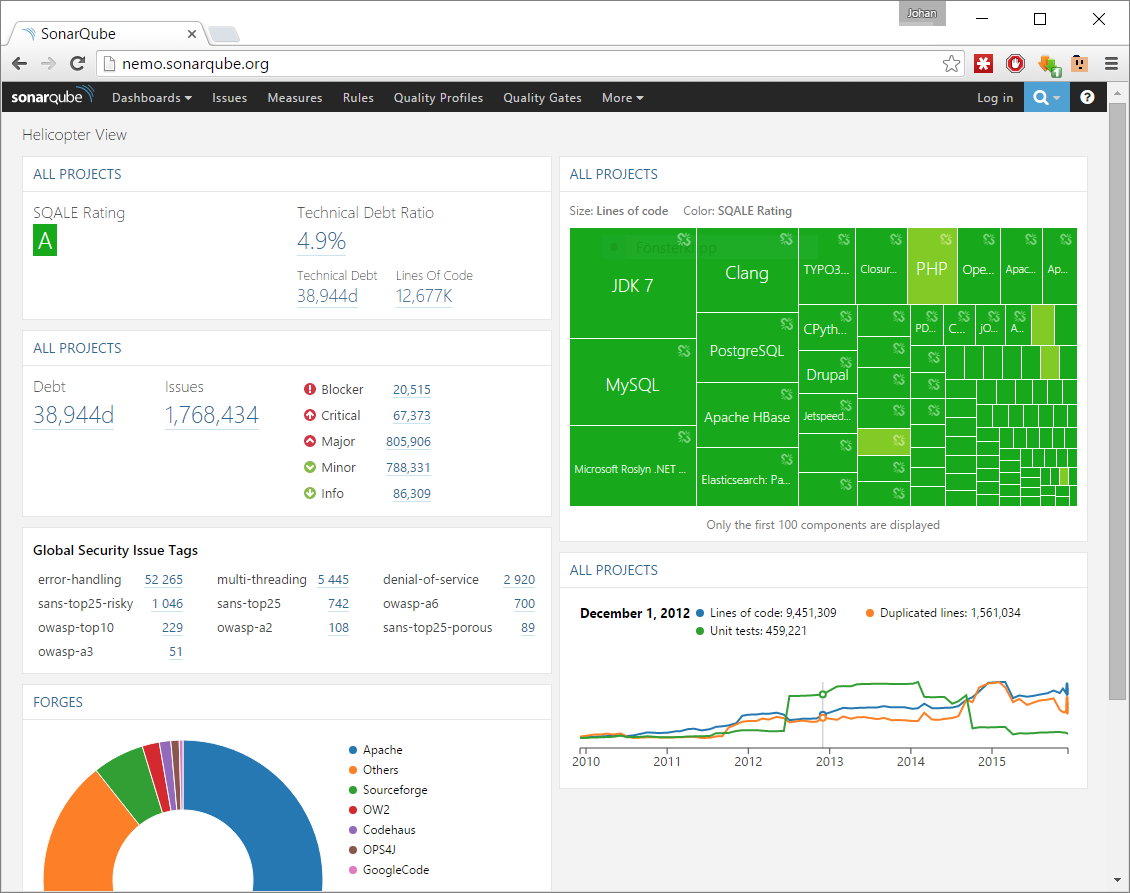The image size is (1130, 893).
Task: Open the Rules menu item
Action: pyautogui.click(x=358, y=97)
